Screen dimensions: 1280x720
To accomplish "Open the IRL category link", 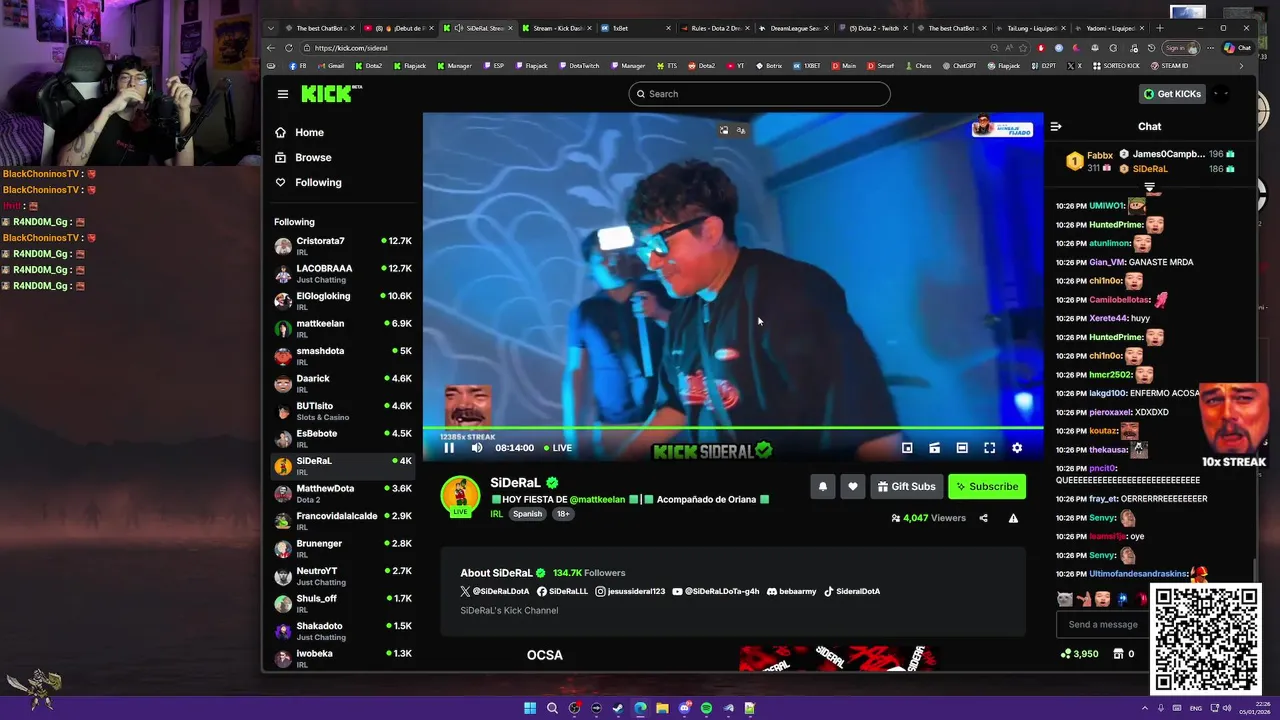I will [496, 514].
